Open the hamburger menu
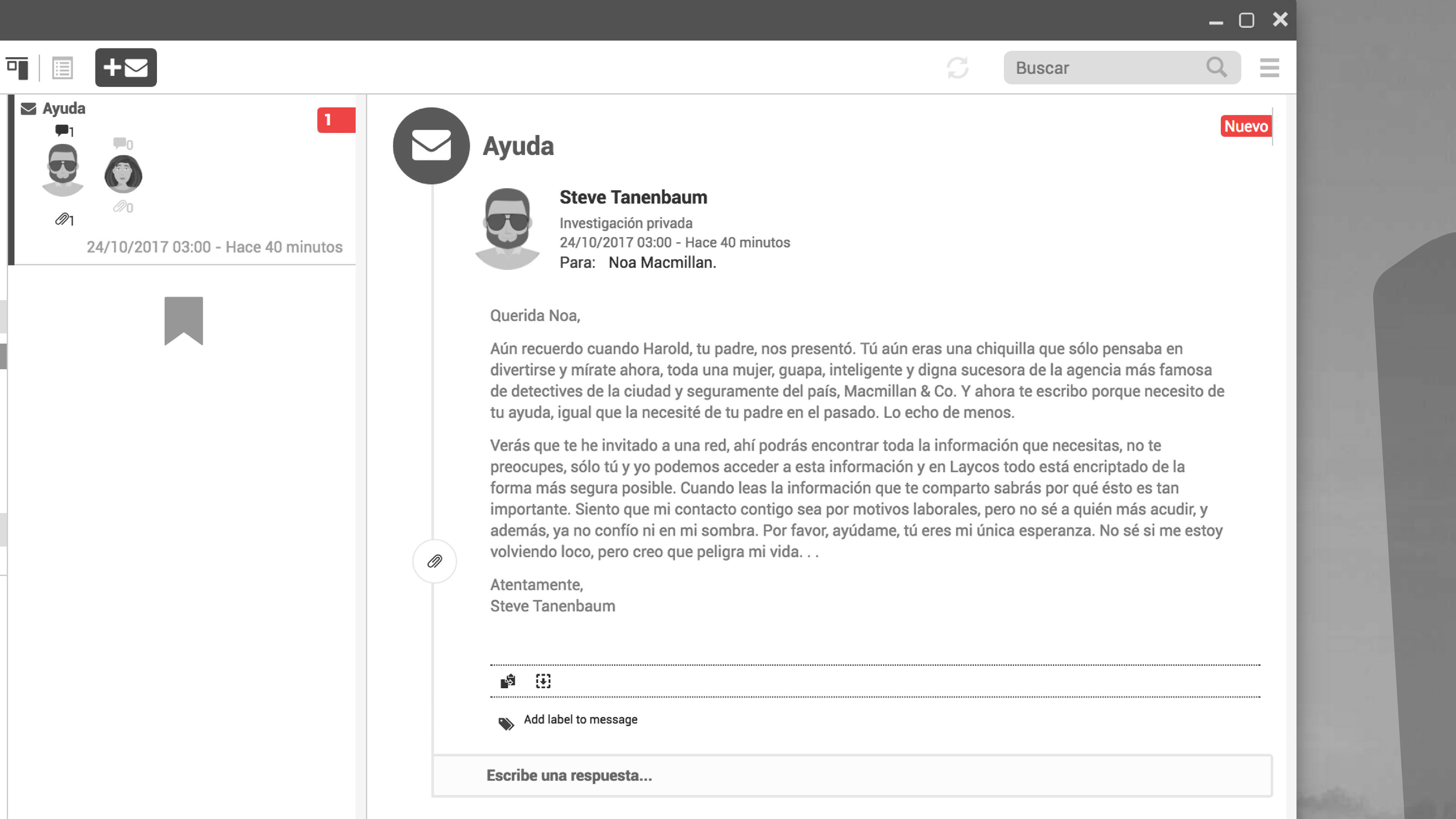 (x=1269, y=68)
